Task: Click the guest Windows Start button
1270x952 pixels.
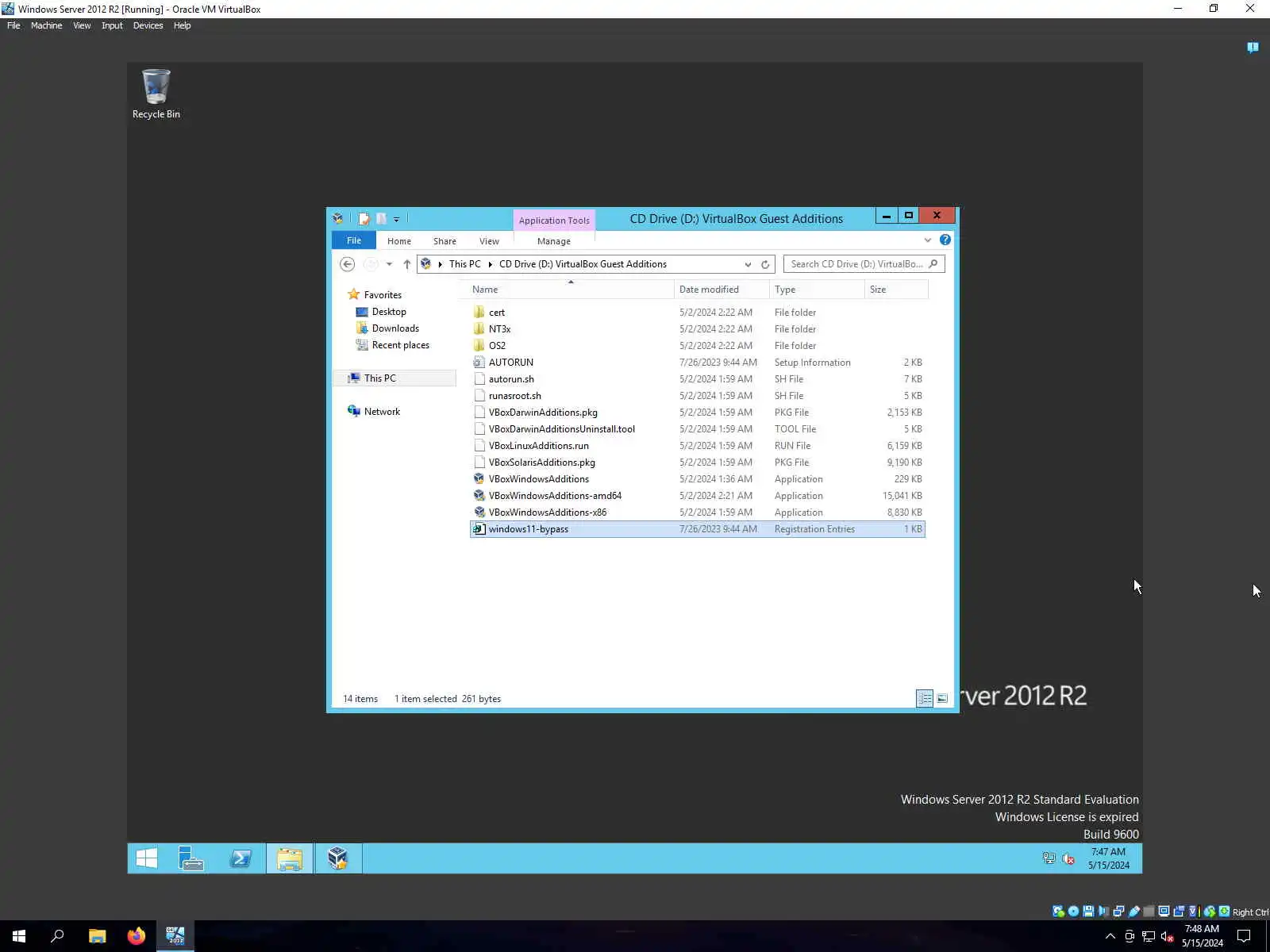Action: click(x=147, y=858)
